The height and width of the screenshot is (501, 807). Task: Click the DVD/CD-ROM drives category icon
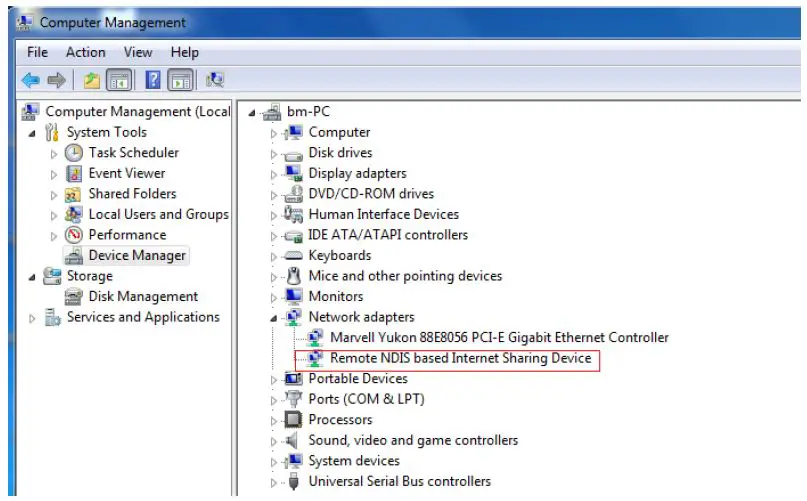point(293,194)
